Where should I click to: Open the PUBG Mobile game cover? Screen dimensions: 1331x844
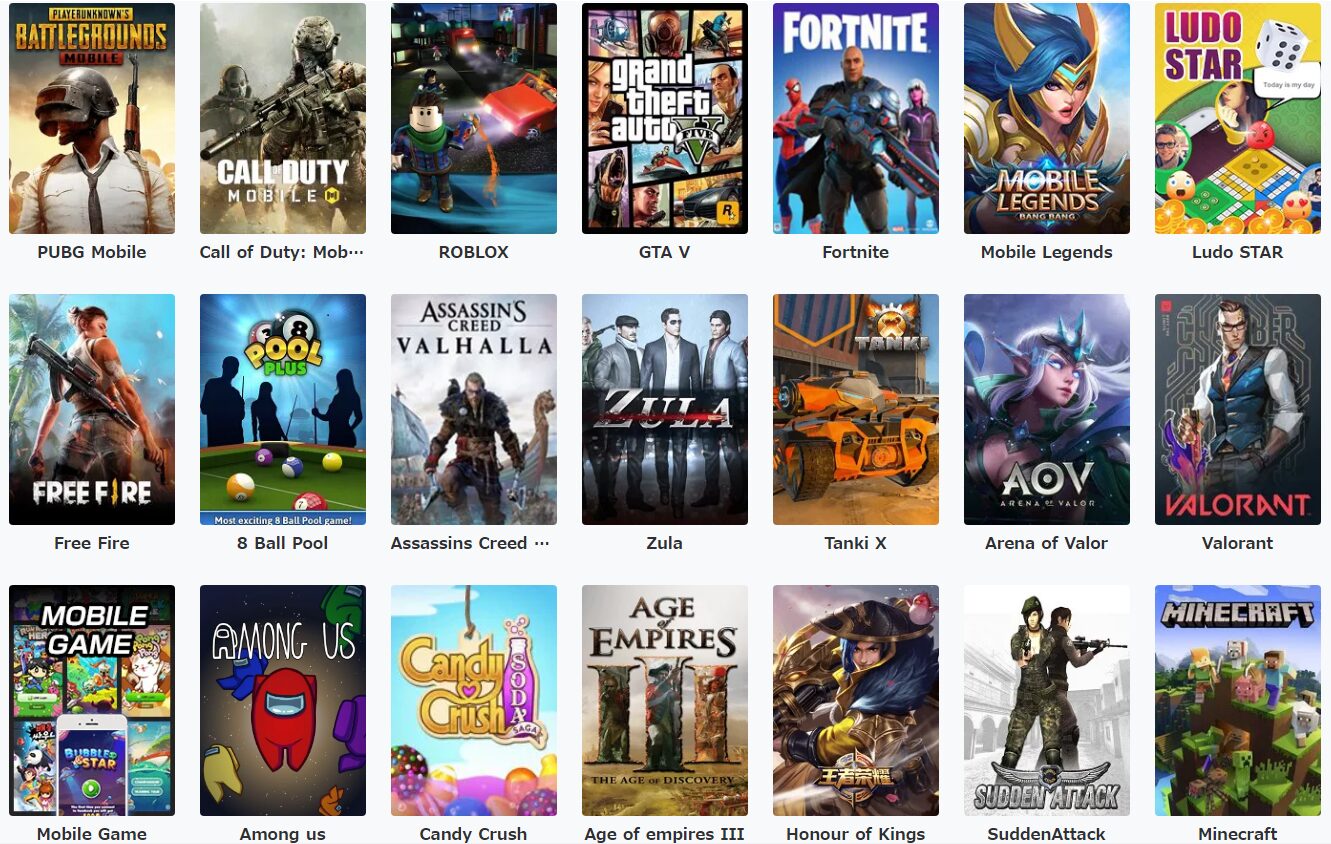coord(92,118)
